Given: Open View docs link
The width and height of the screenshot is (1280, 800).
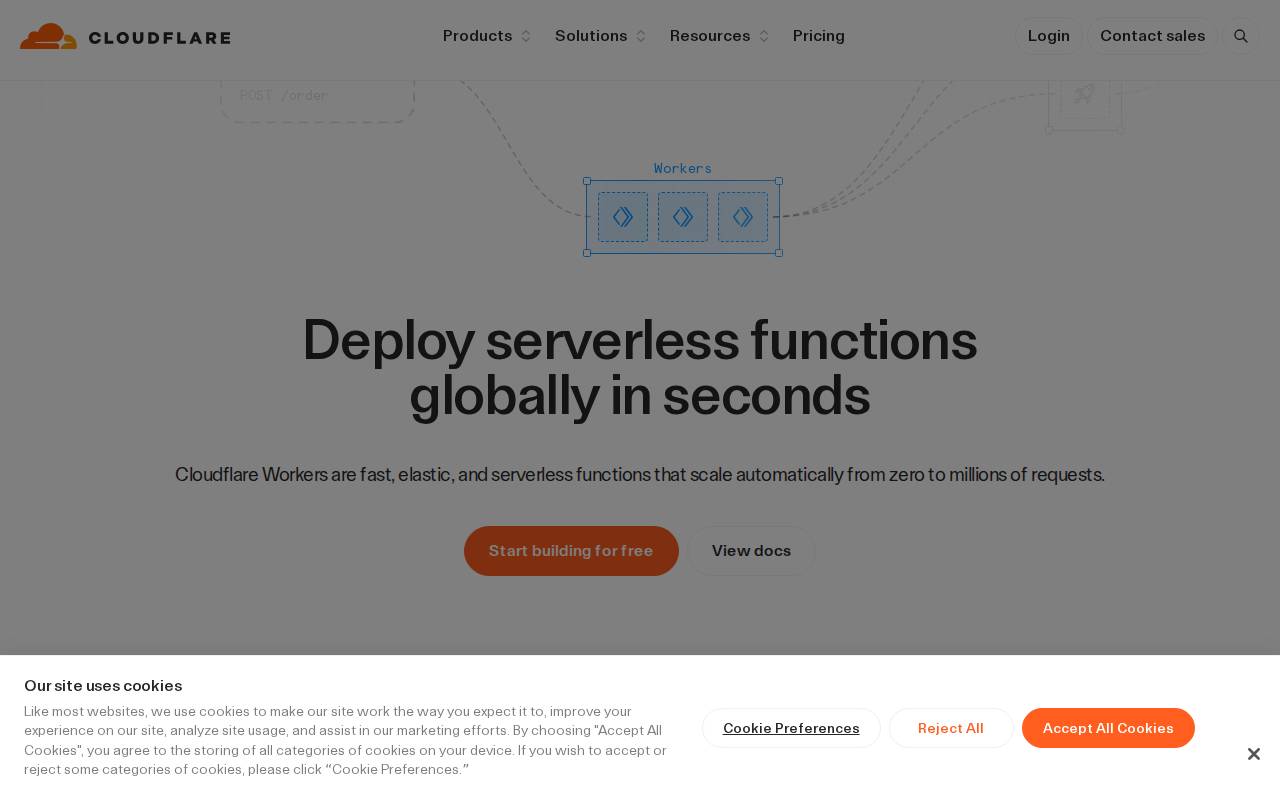Looking at the screenshot, I should pos(751,551).
